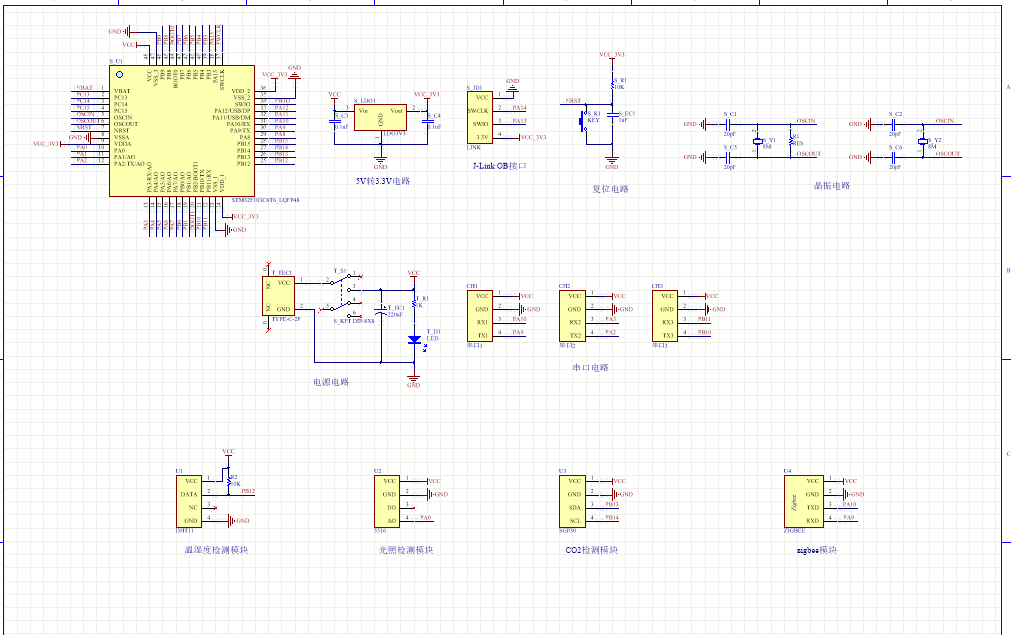Click the S_LDO1 voltage regulator component

(x=380, y=118)
